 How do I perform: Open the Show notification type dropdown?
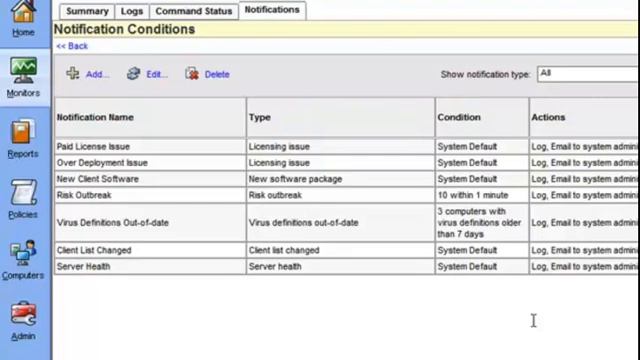pyautogui.click(x=588, y=74)
